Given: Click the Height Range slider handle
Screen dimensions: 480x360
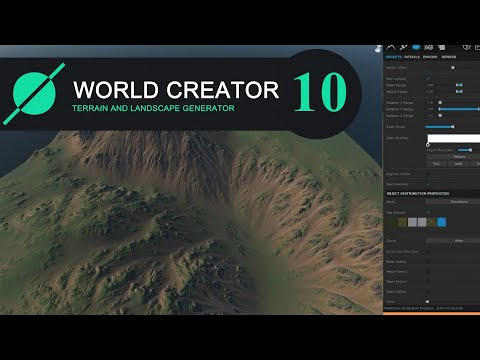Looking at the screenshot, I should pyautogui.click(x=459, y=91).
